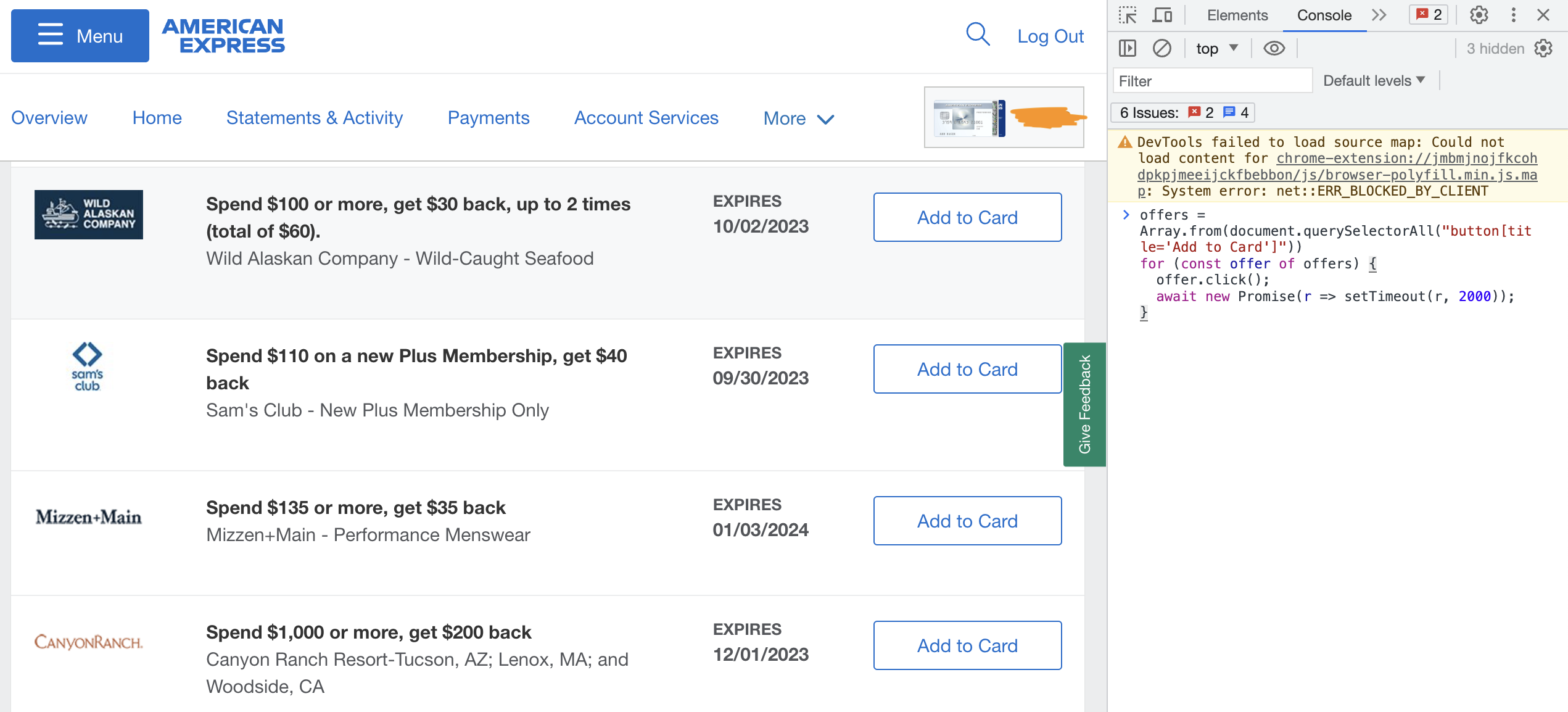The image size is (1568, 712).
Task: Click Spend $135 or more offer title
Action: [x=356, y=508]
